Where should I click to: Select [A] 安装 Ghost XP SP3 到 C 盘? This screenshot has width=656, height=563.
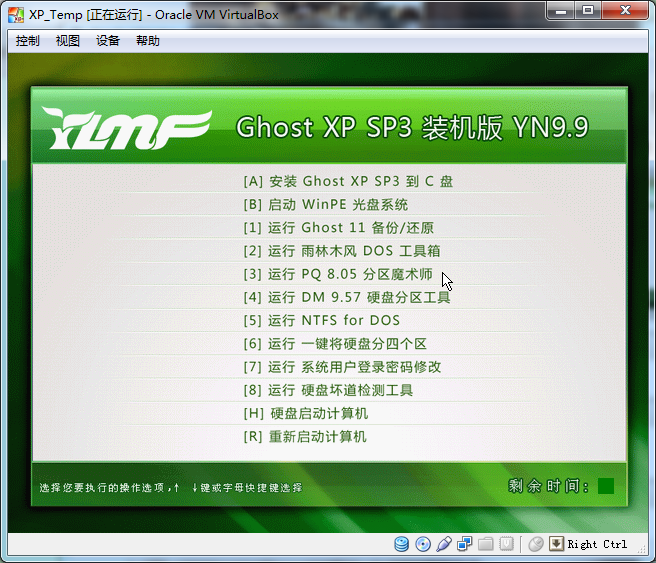pyautogui.click(x=348, y=181)
